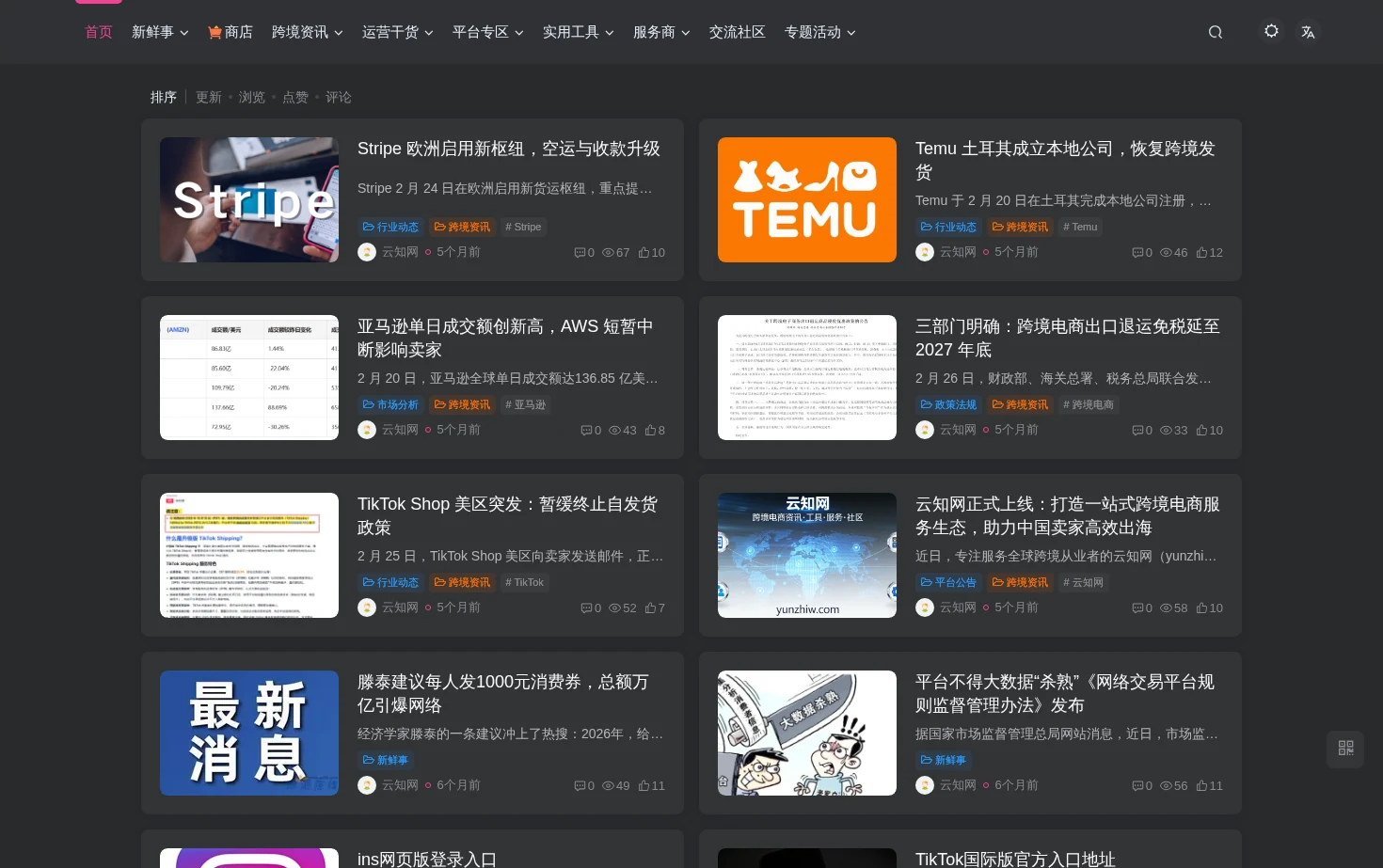The image size is (1383, 868).
Task: Open article 滕泰建议每人发1000元消费券
Action: [x=503, y=693]
